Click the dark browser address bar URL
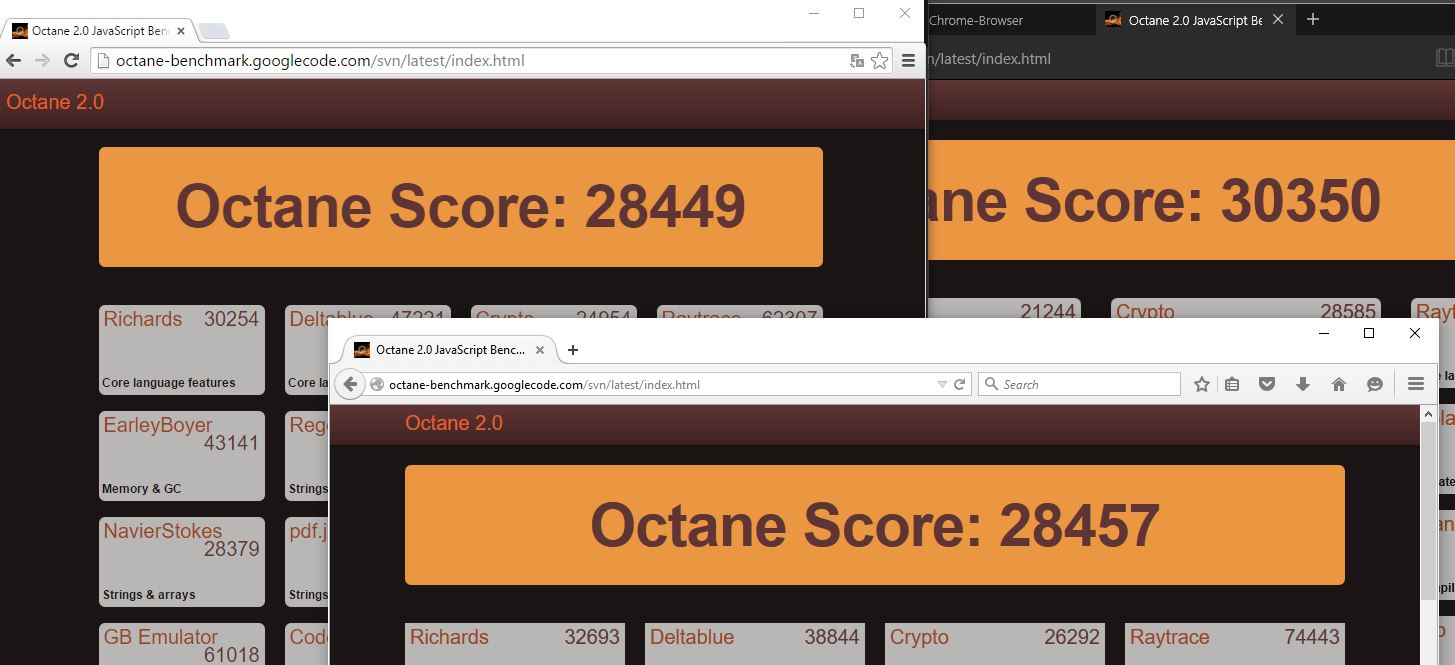The height and width of the screenshot is (665, 1455). click(990, 59)
